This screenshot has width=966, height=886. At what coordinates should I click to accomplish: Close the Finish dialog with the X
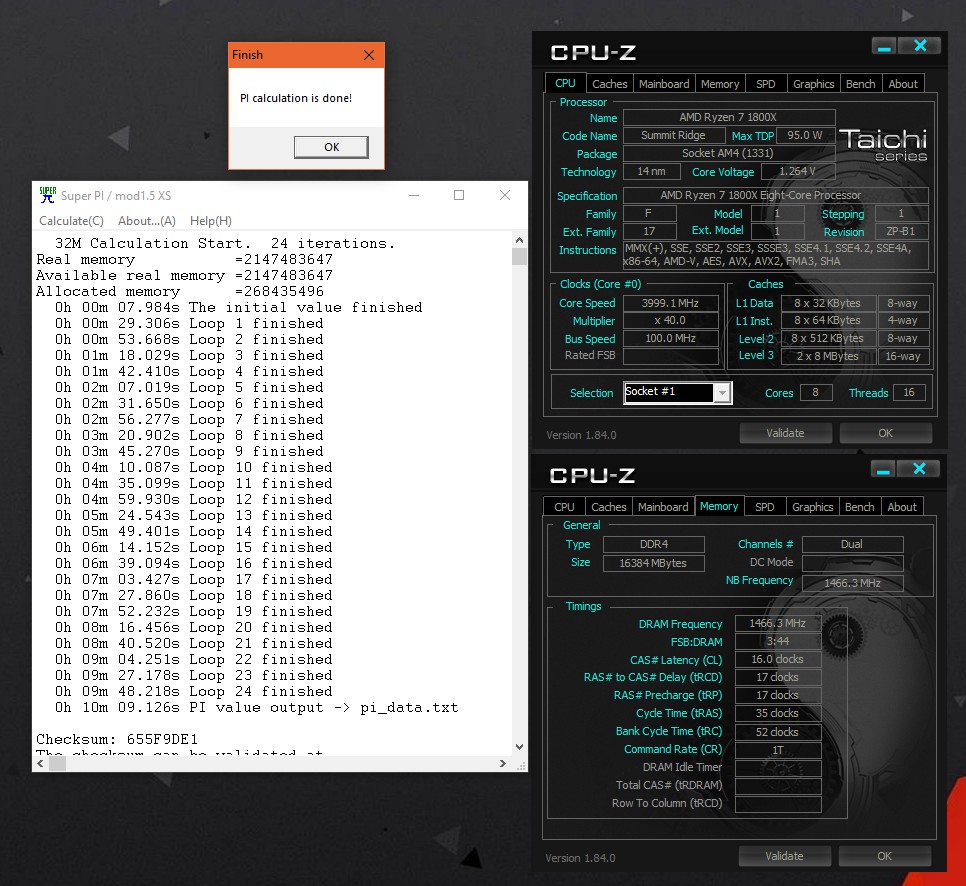coord(369,55)
